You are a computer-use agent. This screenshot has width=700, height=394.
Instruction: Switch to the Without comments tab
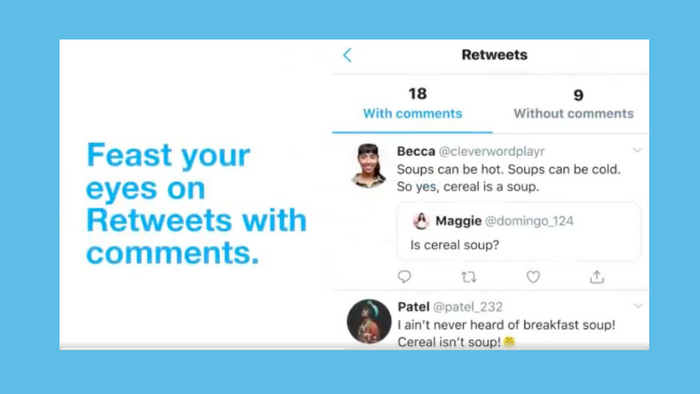pos(573,105)
